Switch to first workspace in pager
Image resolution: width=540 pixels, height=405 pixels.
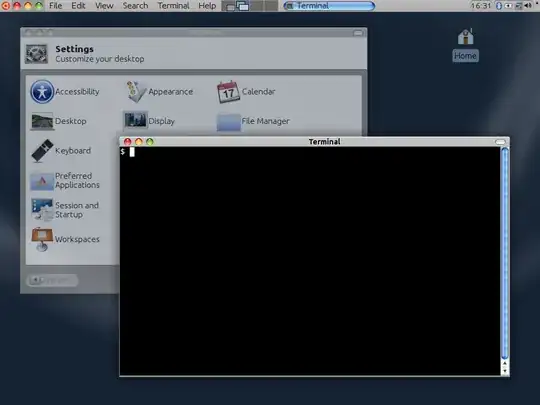[x=229, y=6]
